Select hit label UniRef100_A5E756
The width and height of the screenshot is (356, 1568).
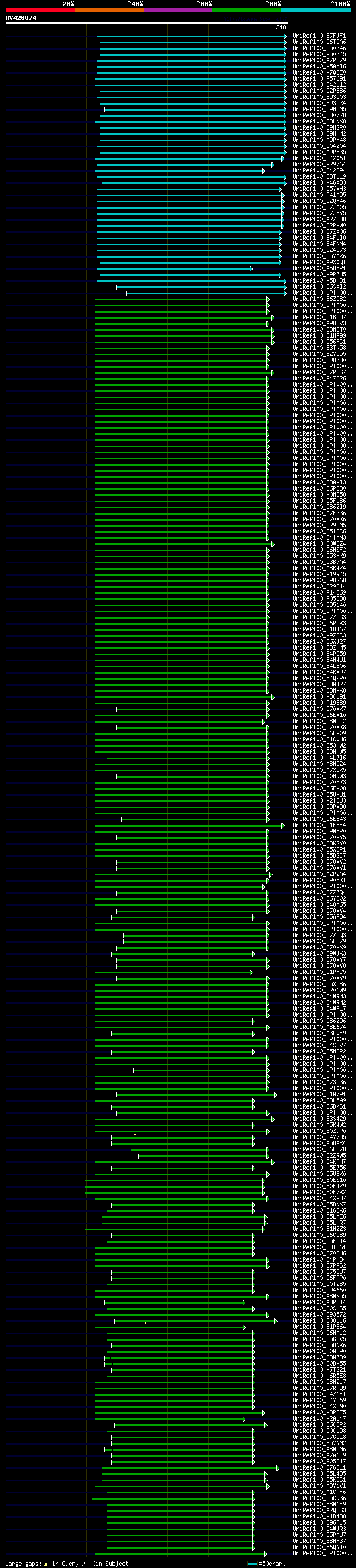319,1168
